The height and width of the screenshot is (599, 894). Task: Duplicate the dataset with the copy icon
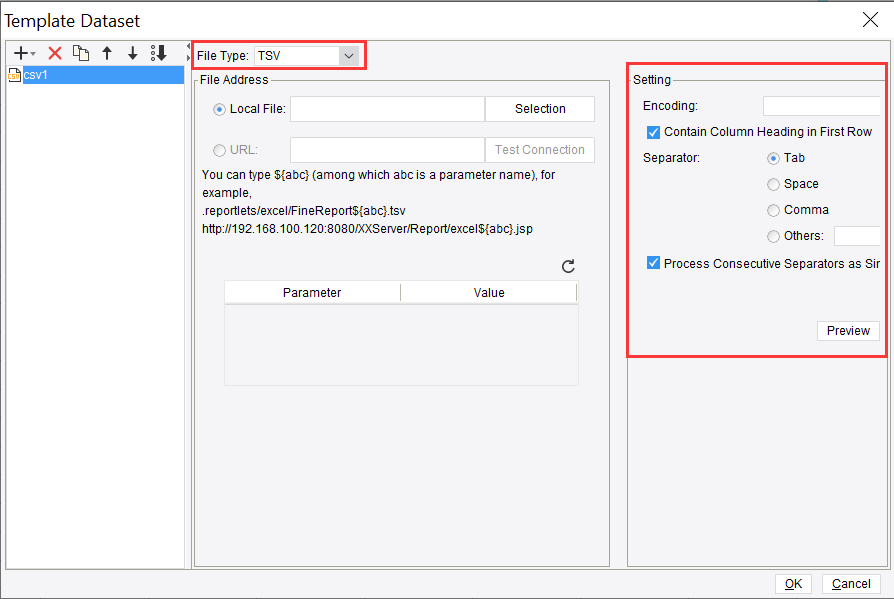[82, 52]
